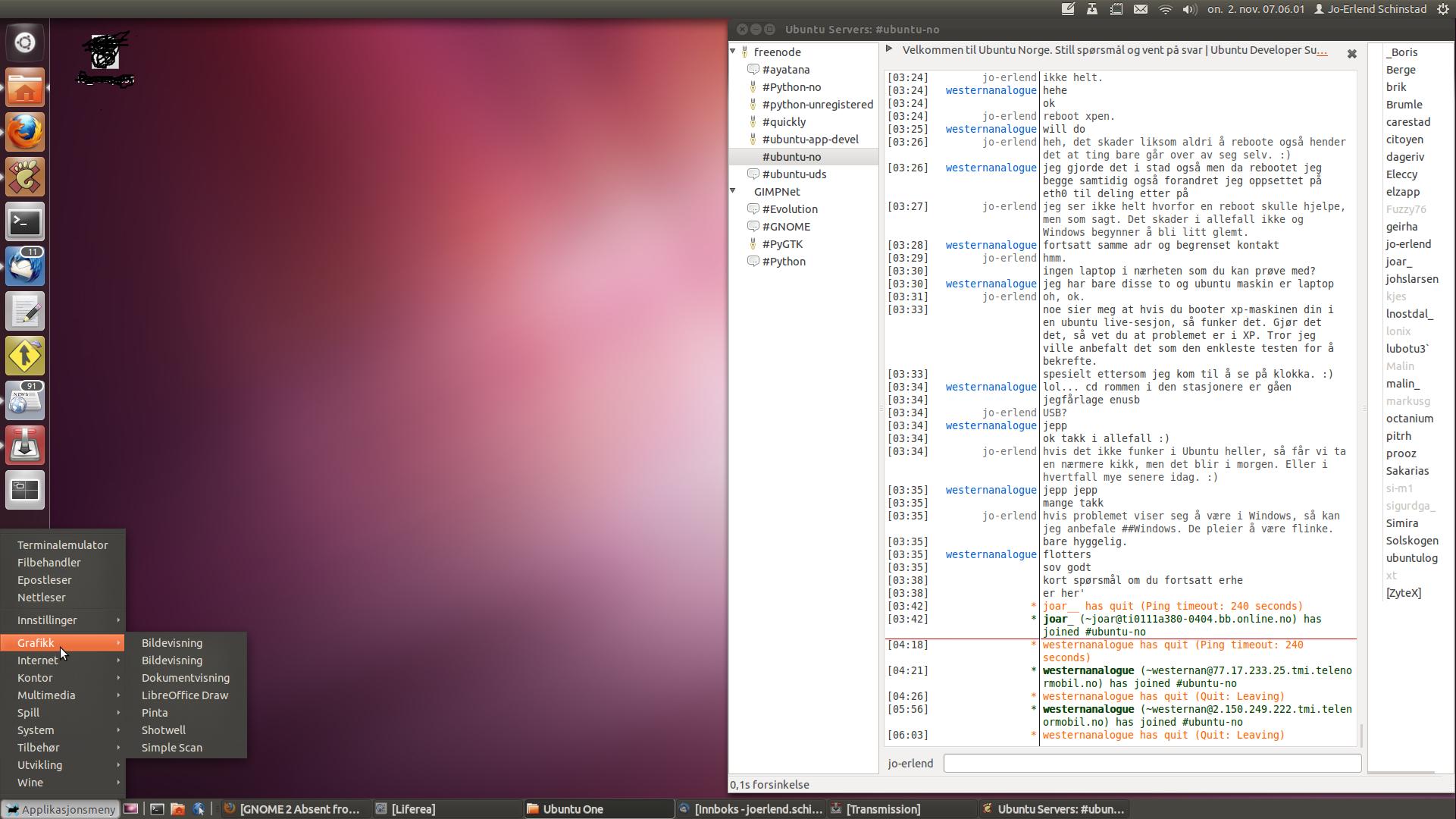Viewport: 1456px width, 819px height.
Task: Click the note-editing indicator in top panel
Action: [x=1068, y=9]
